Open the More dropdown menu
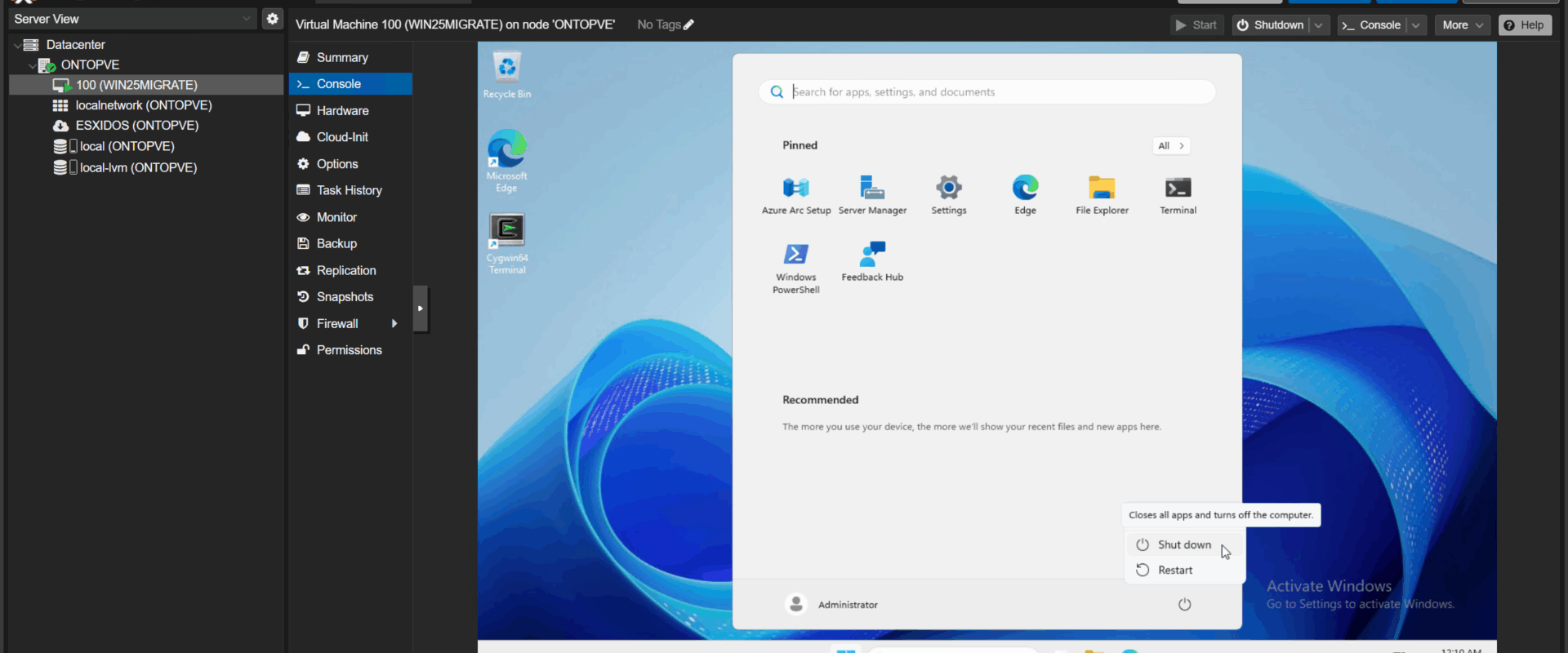The height and width of the screenshot is (653, 1568). click(1463, 25)
